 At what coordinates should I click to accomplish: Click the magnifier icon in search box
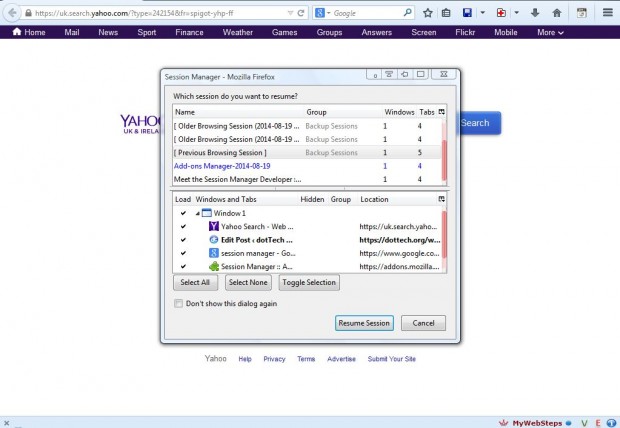[x=407, y=13]
